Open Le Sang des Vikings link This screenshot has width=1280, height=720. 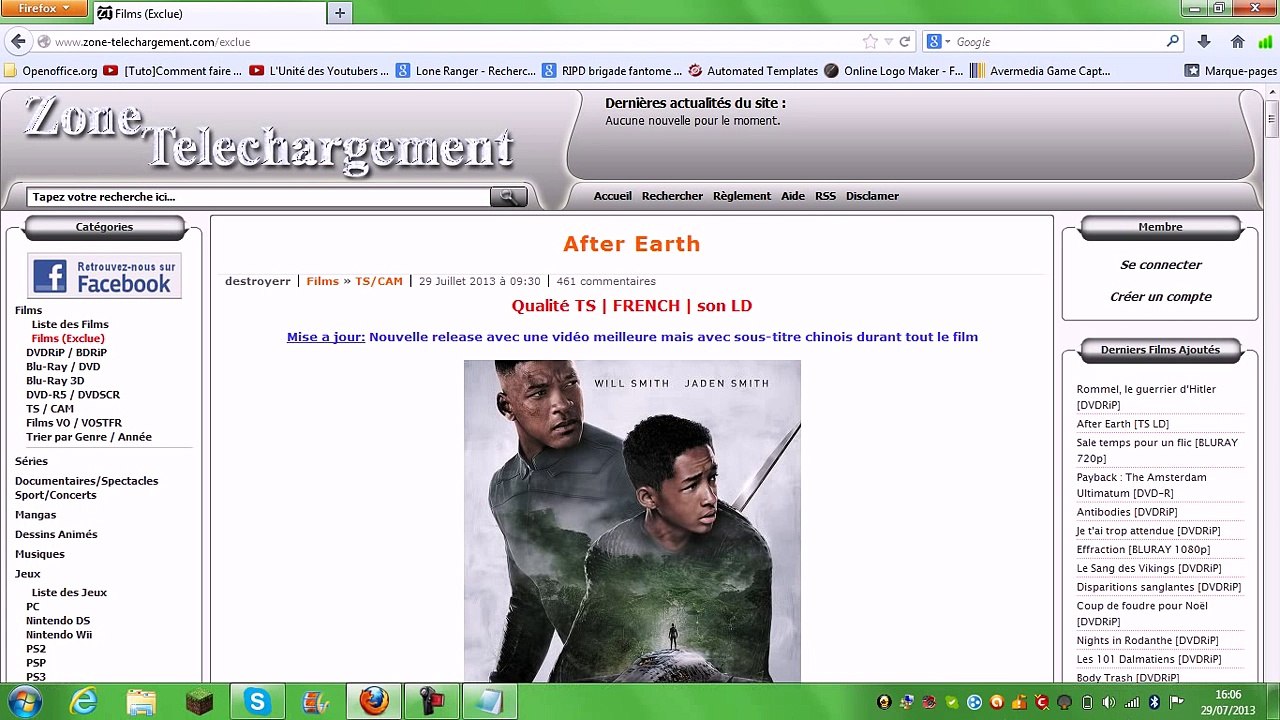[1149, 568]
